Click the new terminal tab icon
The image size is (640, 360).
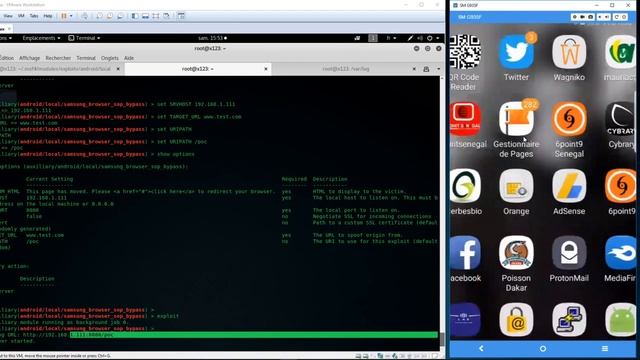426,69
